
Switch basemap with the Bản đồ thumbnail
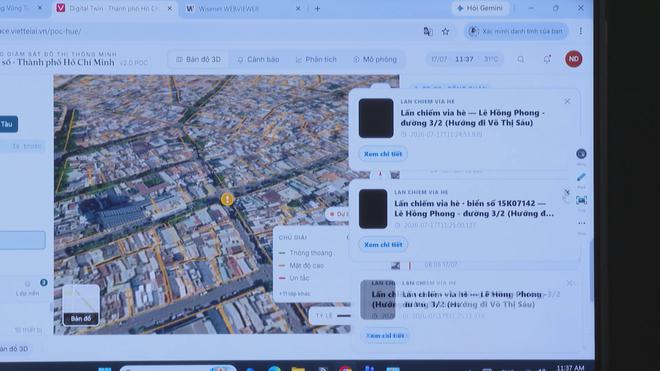81,305
